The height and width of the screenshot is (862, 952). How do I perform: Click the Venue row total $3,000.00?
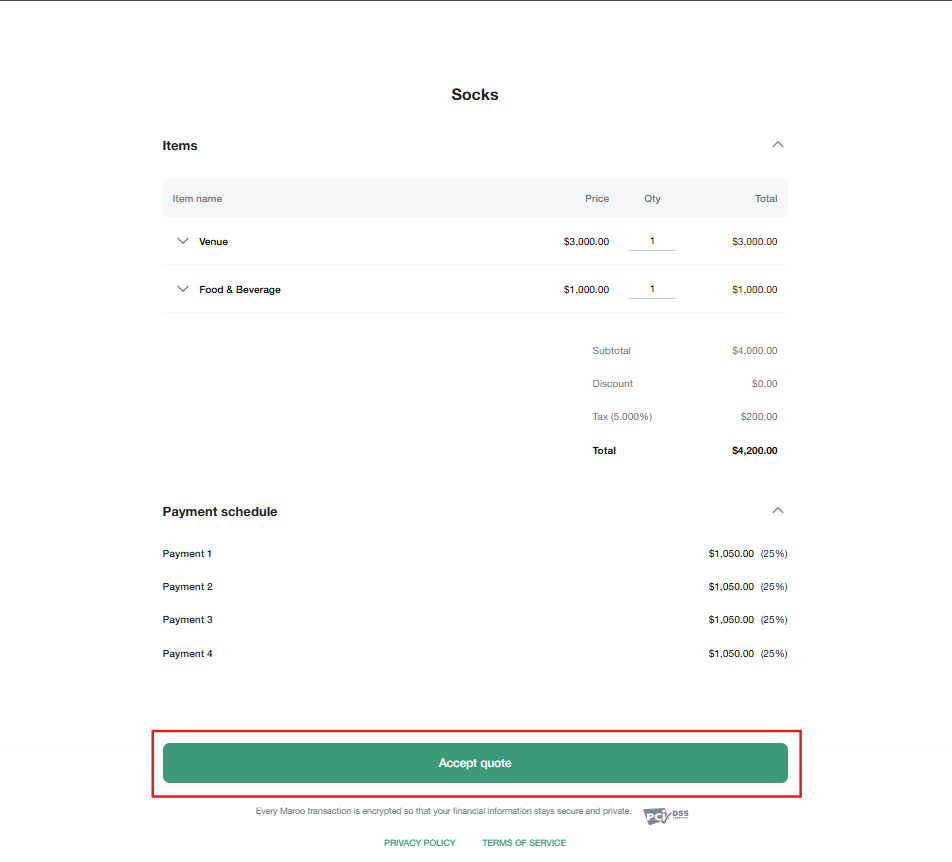[x=754, y=242]
